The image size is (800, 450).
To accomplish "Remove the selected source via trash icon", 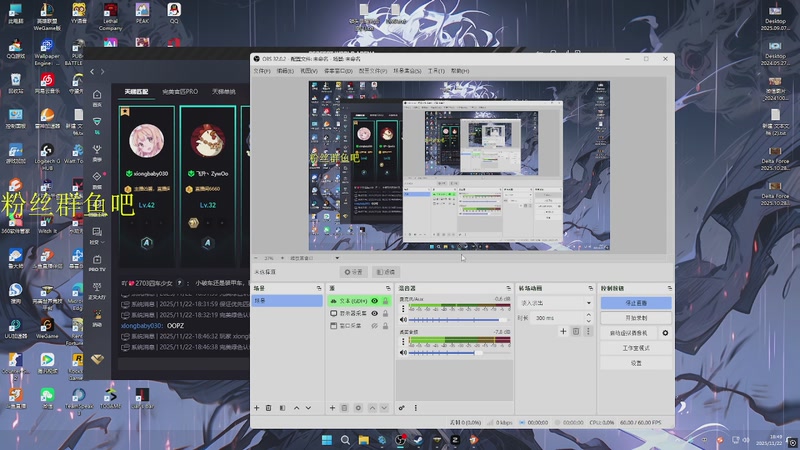I will pyautogui.click(x=344, y=408).
